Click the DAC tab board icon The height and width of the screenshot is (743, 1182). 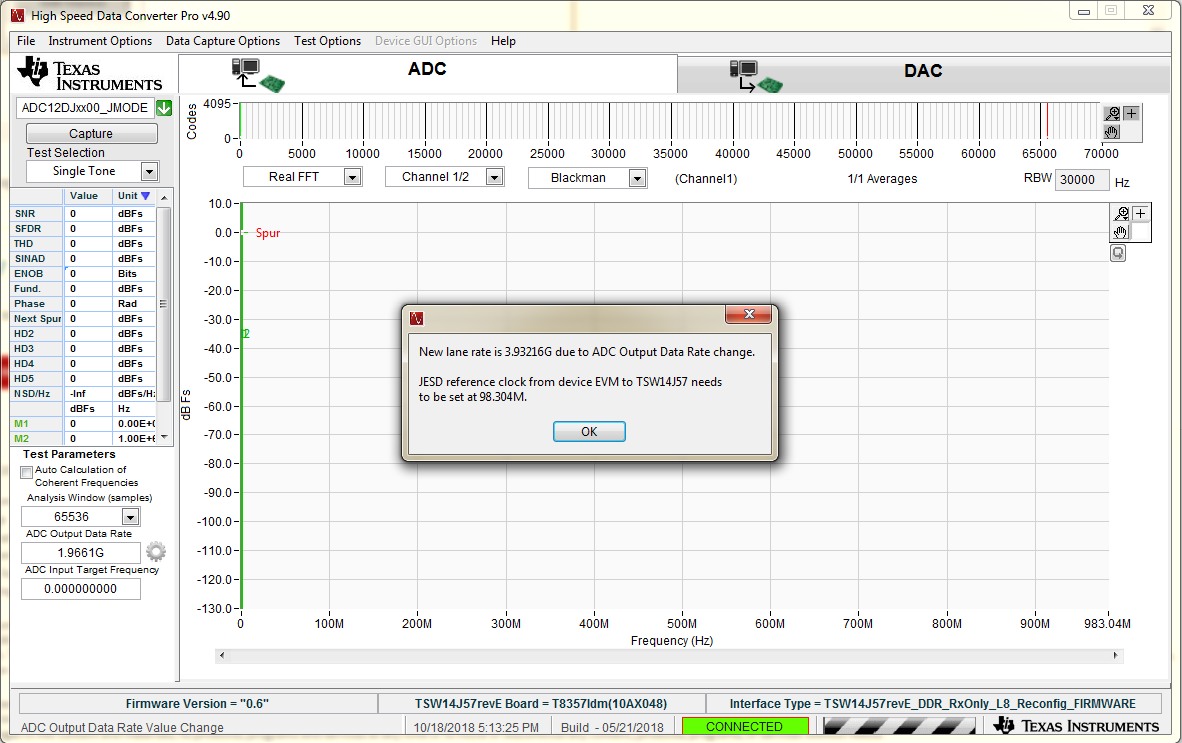point(756,77)
